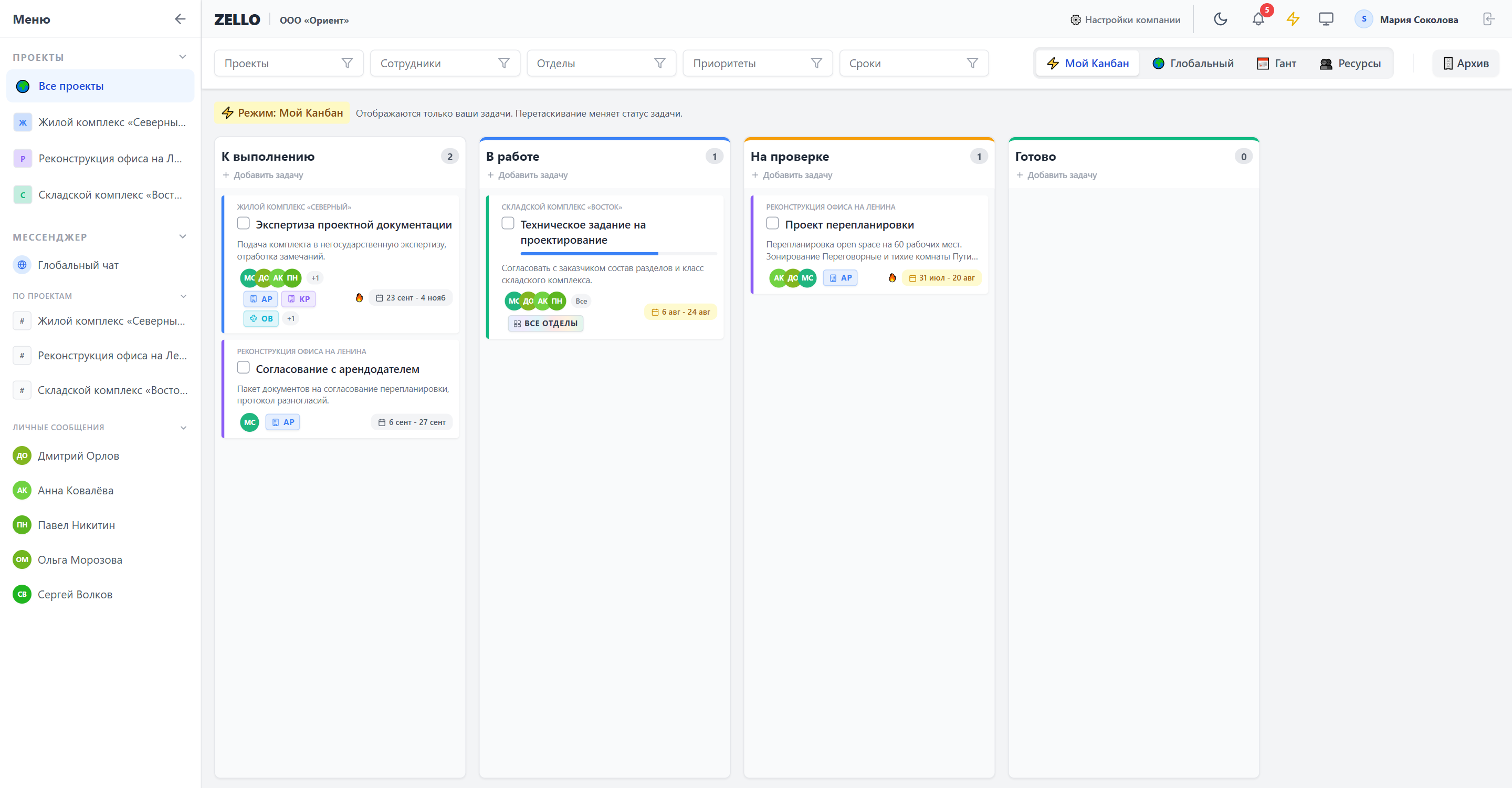This screenshot has height=788, width=1512.
Task: Click the lightning bolt icon in header
Action: pos(1293,19)
